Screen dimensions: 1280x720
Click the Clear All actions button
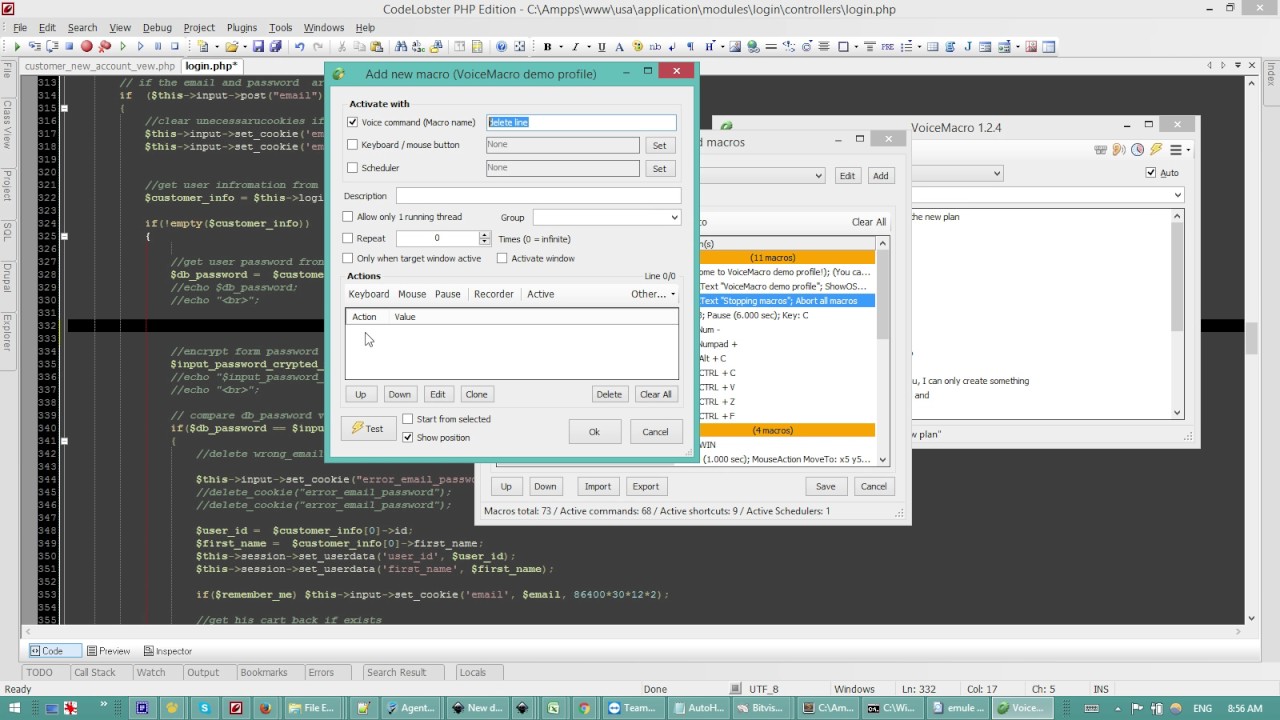pos(655,394)
